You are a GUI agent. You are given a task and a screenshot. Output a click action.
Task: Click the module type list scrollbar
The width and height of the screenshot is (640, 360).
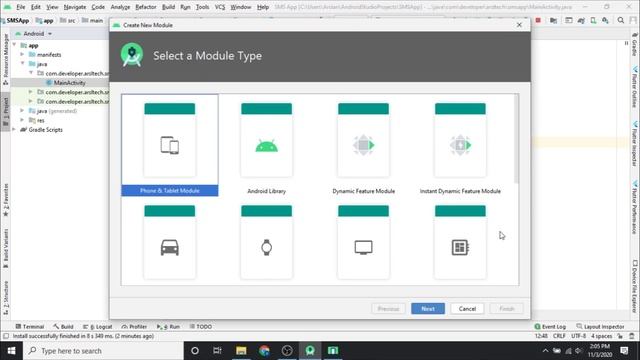tap(516, 139)
